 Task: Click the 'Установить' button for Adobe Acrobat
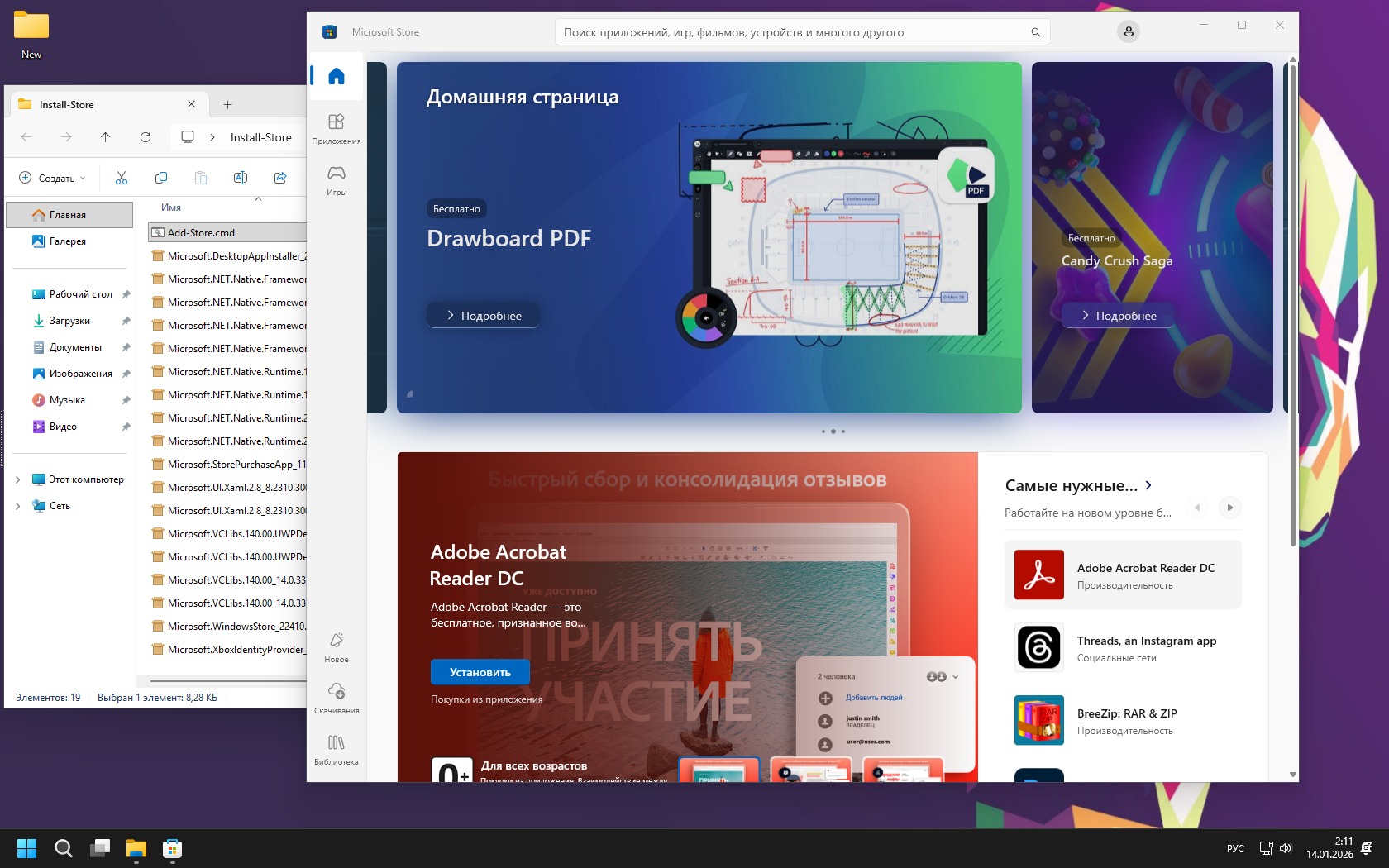(480, 672)
